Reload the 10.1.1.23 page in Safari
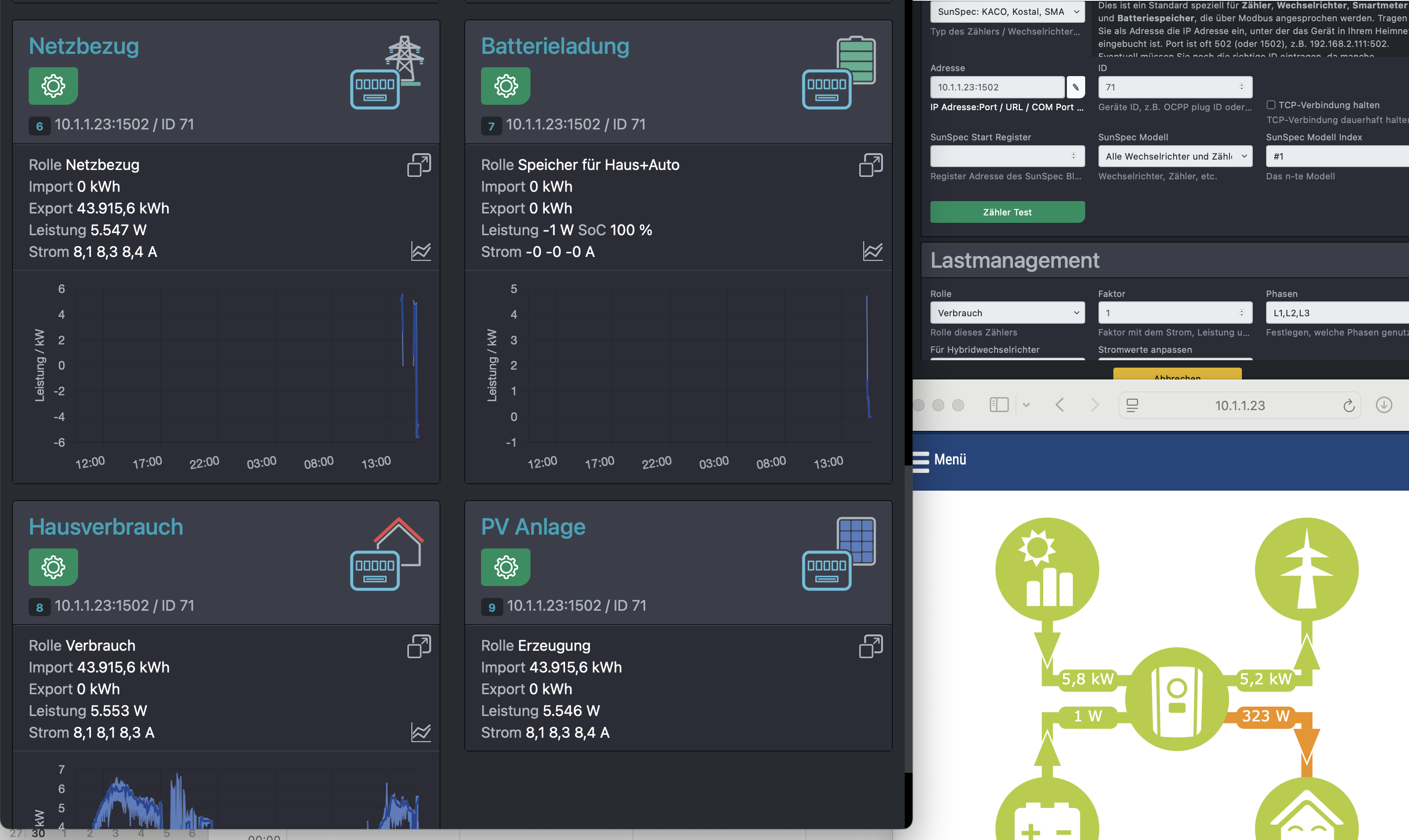 (x=1349, y=405)
